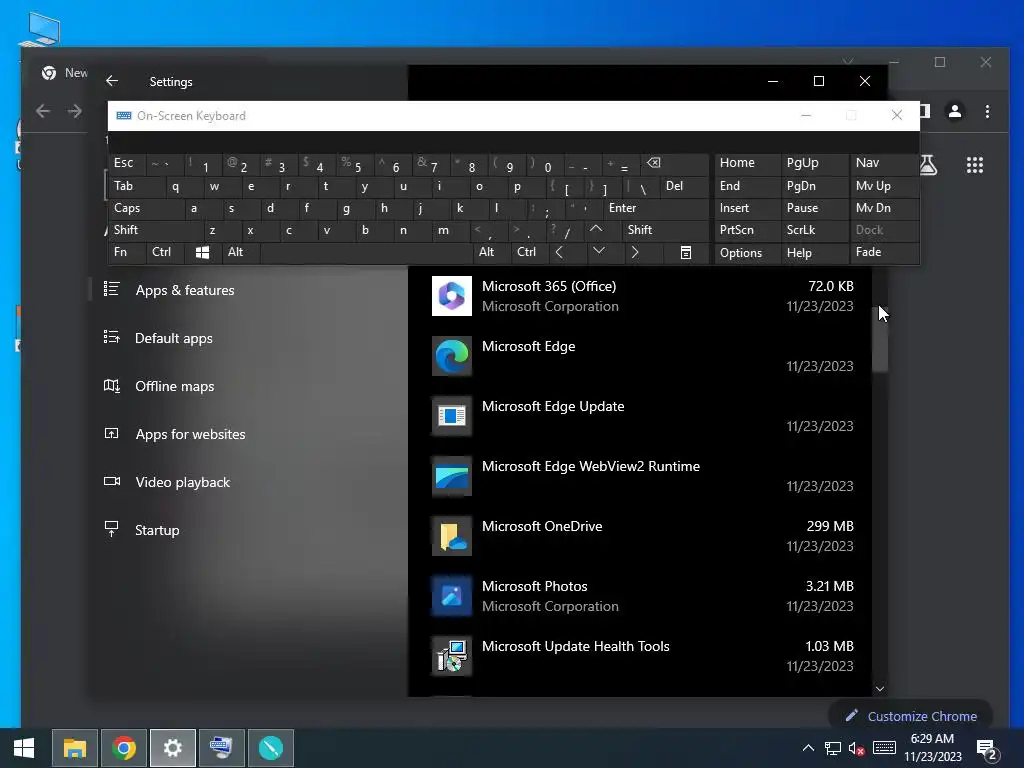Click the space bar on On-Screen Keyboard
Viewport: 1024px width, 768px height.
tap(366, 253)
